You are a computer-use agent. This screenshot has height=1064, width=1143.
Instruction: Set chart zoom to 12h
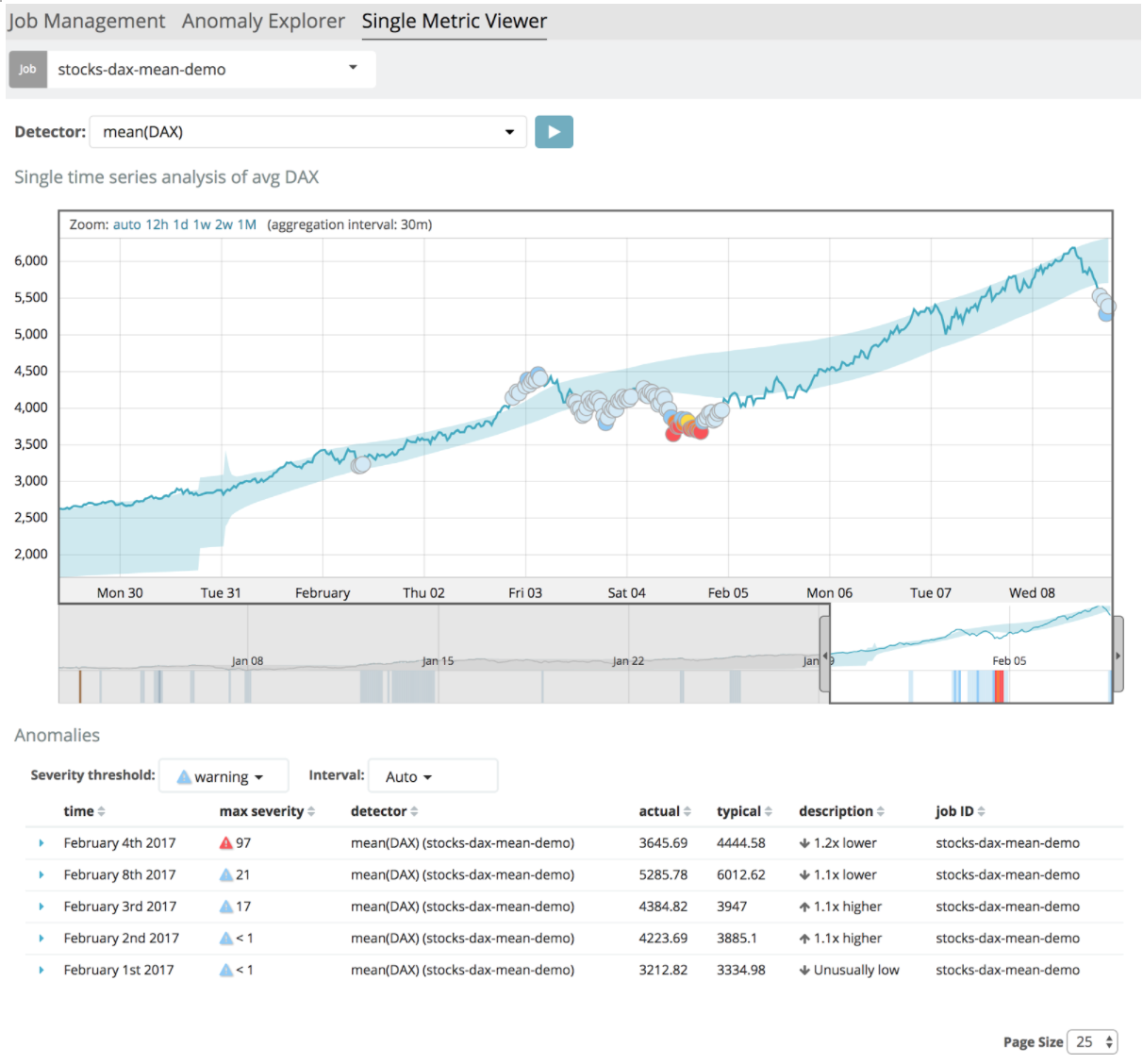pos(157,224)
